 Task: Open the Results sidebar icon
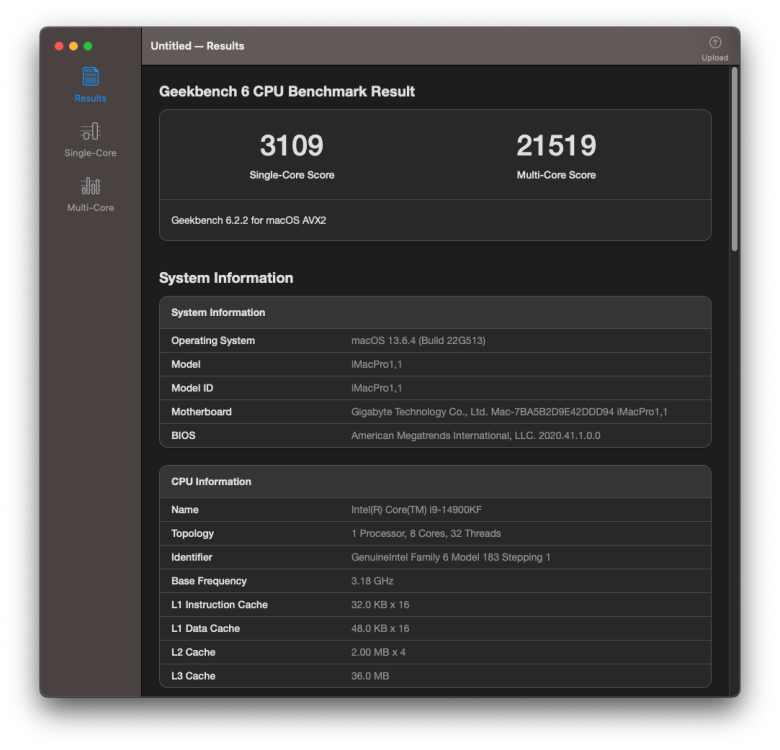coord(91,77)
